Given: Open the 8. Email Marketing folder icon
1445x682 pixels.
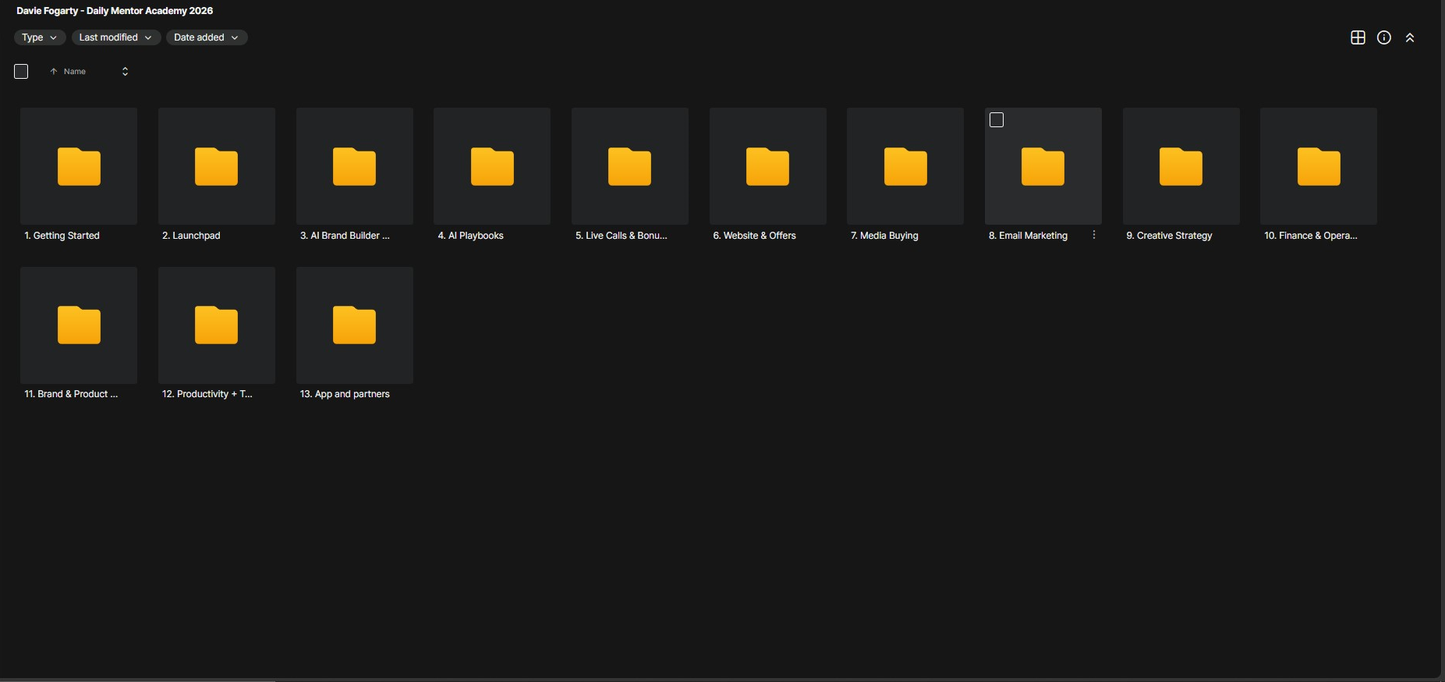Looking at the screenshot, I should (x=1043, y=166).
